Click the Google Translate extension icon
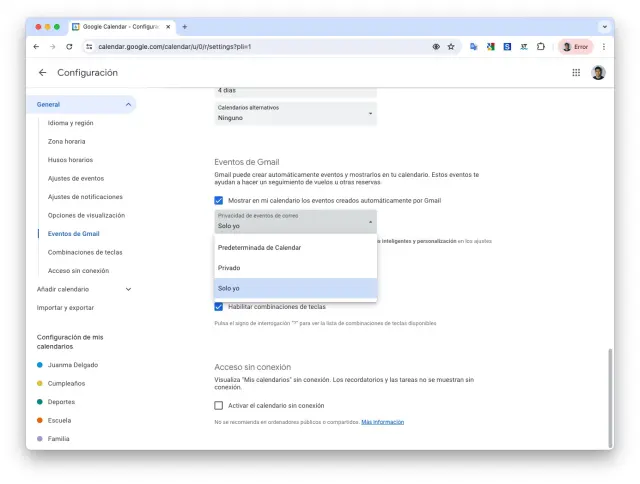 click(x=474, y=47)
